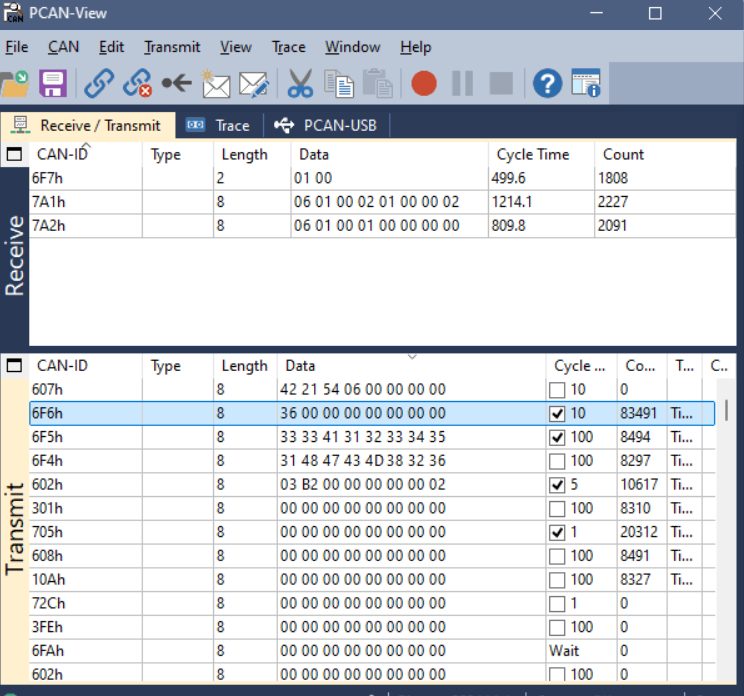Enable cycle time checkbox for 607h
The image size is (744, 696).
click(x=558, y=389)
